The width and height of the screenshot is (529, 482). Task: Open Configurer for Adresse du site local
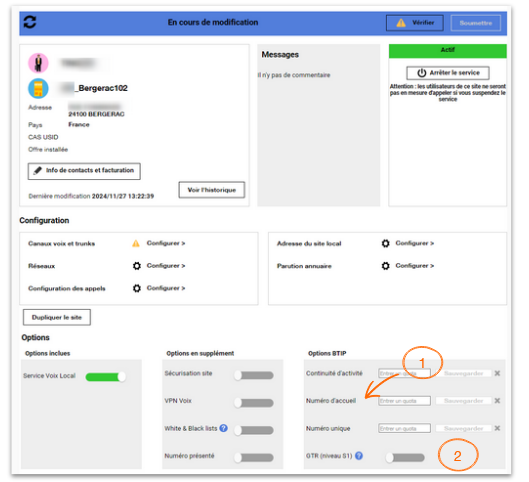tap(415, 243)
